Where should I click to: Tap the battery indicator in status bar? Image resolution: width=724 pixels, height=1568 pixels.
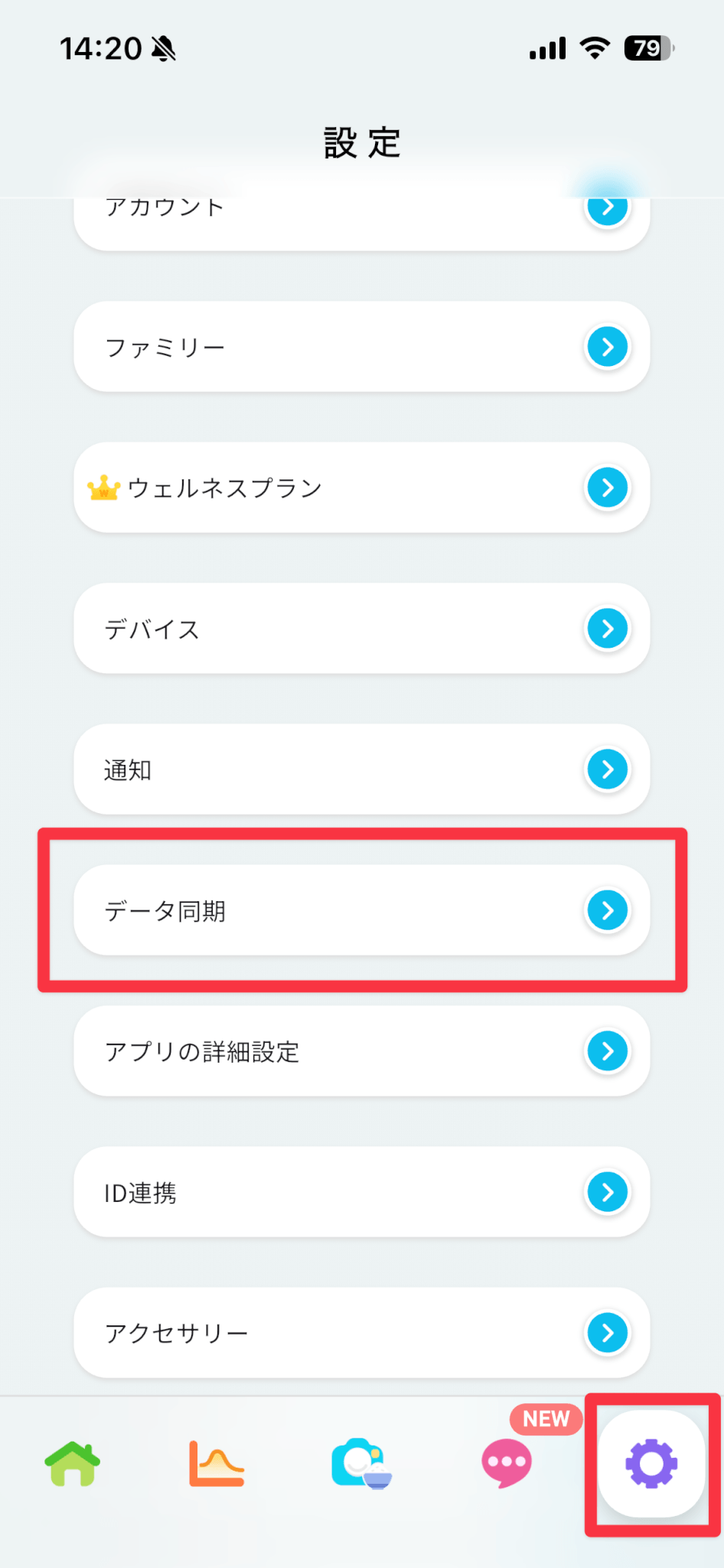[x=649, y=49]
